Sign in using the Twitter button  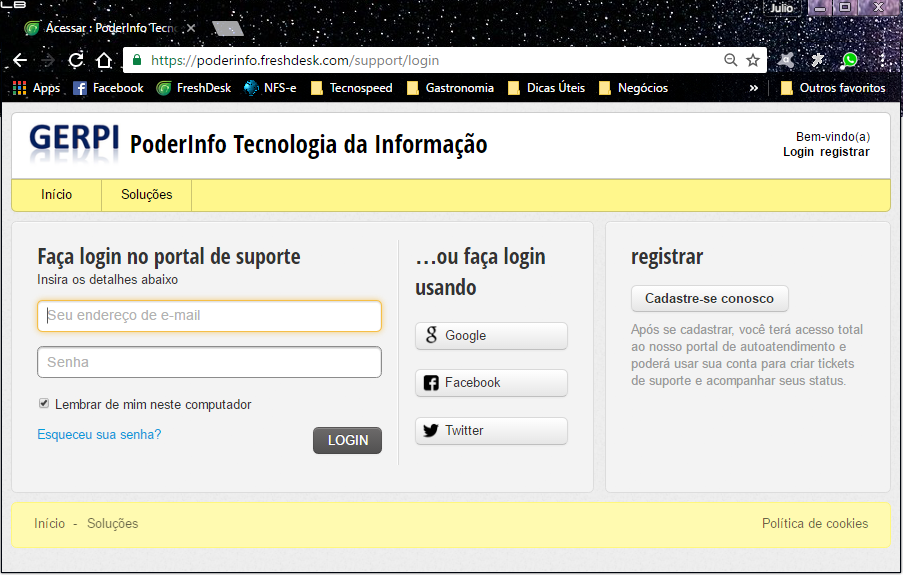(491, 431)
